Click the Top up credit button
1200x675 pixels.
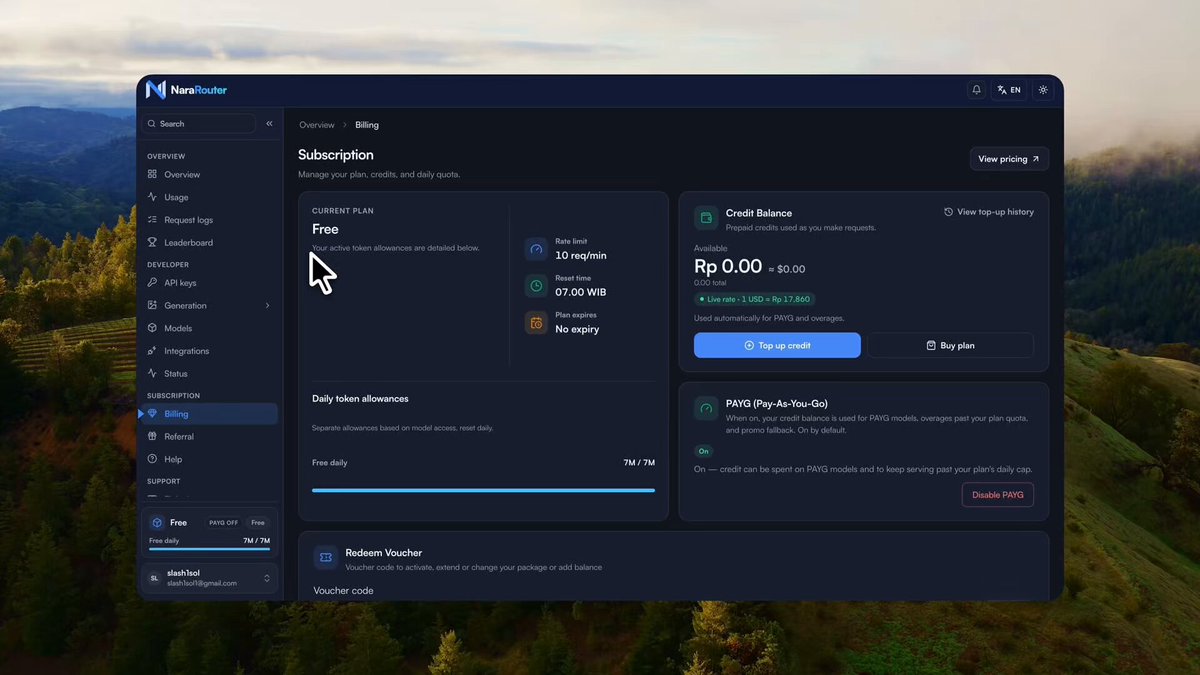click(x=777, y=345)
